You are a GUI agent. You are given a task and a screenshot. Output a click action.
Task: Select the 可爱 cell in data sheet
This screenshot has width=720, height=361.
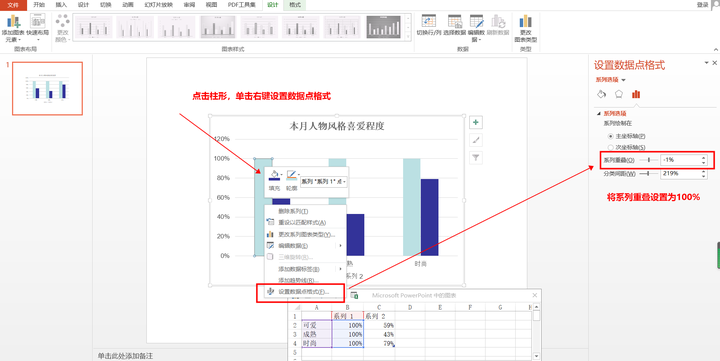(x=316, y=325)
